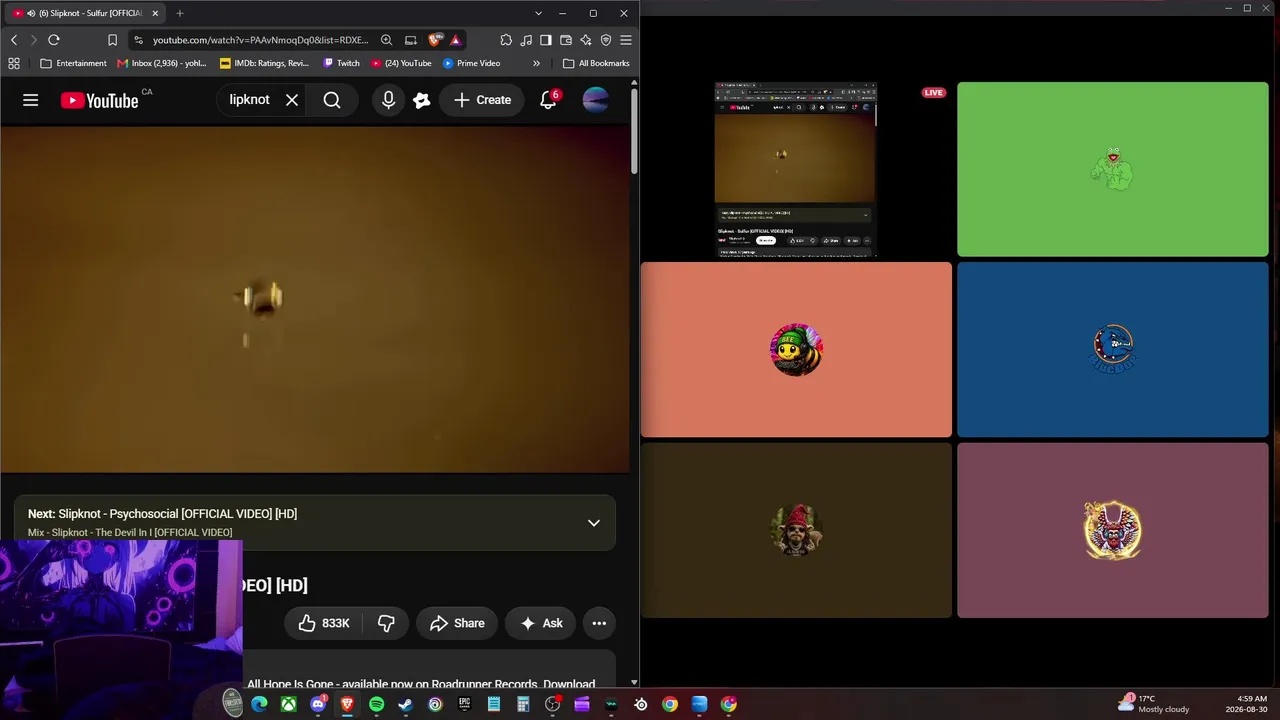Open the Gmail Inbox bookmark

(162, 63)
